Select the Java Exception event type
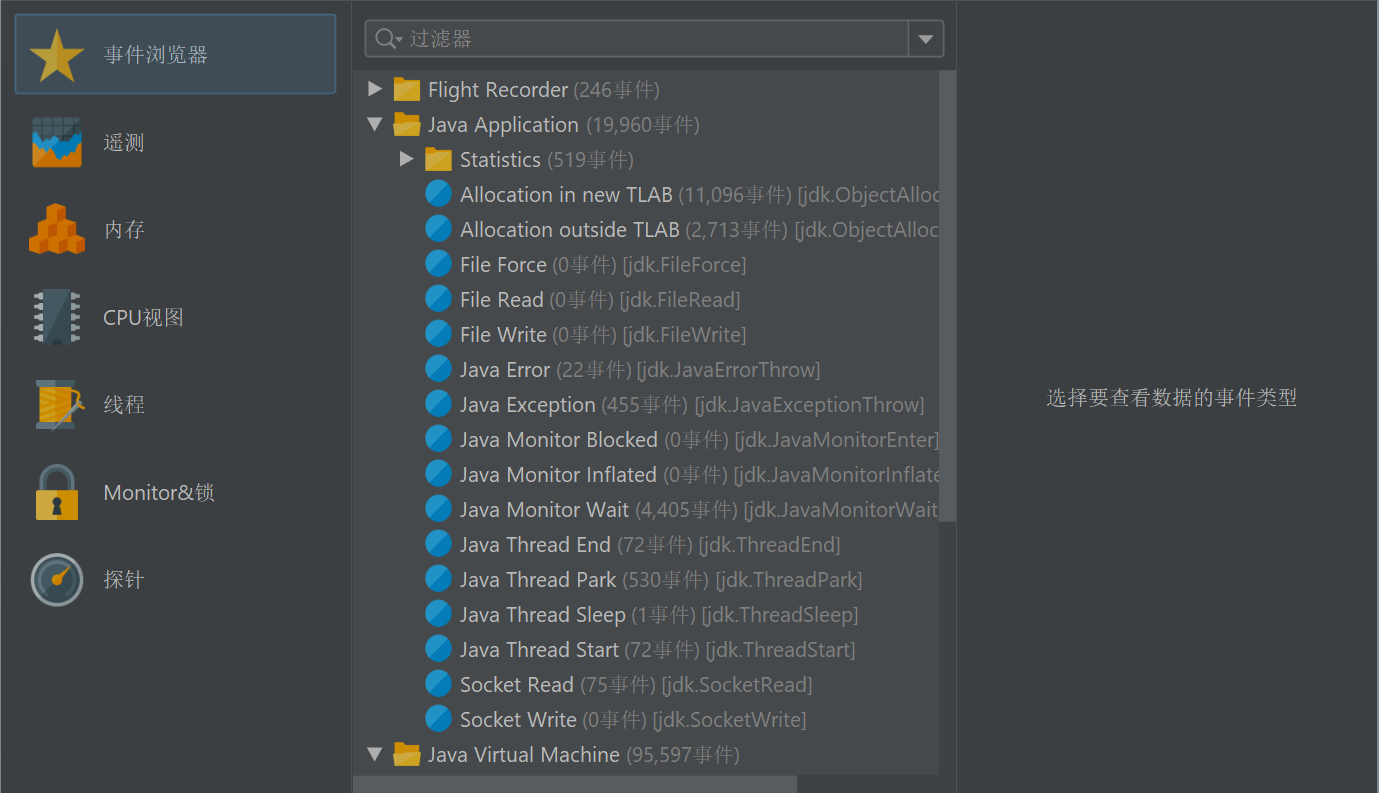The width and height of the screenshot is (1379, 793). pyautogui.click(x=646, y=404)
